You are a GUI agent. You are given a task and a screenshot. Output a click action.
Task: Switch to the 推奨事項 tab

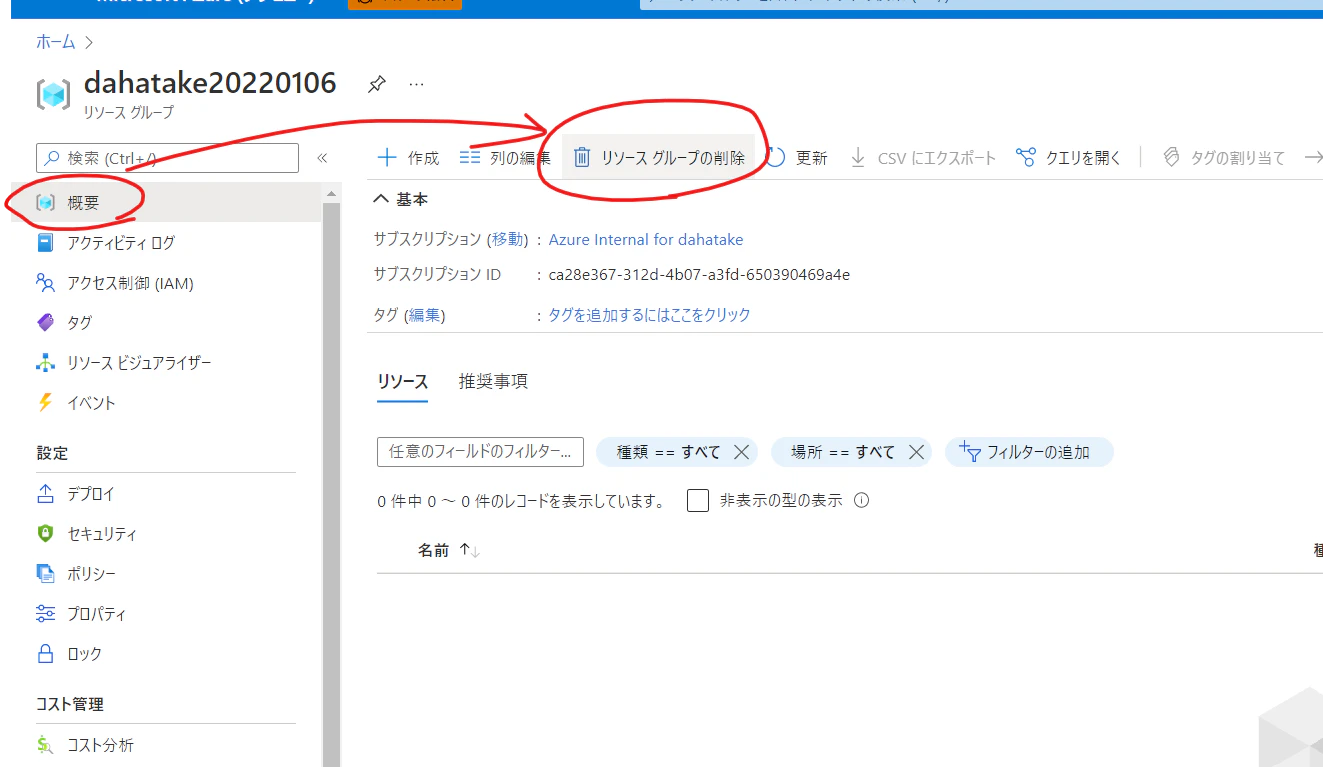[493, 381]
